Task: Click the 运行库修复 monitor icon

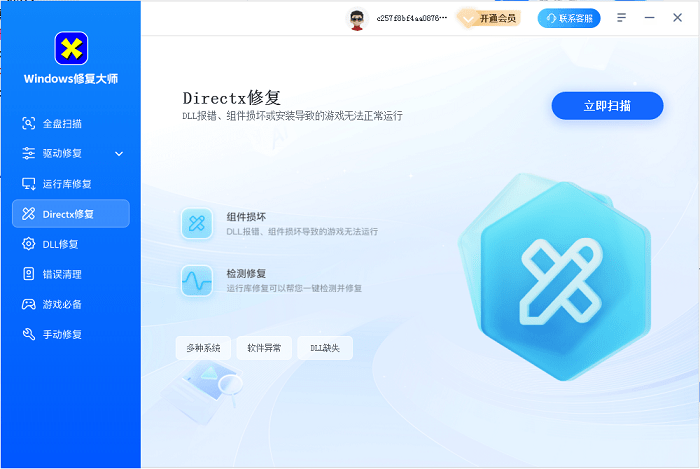Action: tap(29, 184)
